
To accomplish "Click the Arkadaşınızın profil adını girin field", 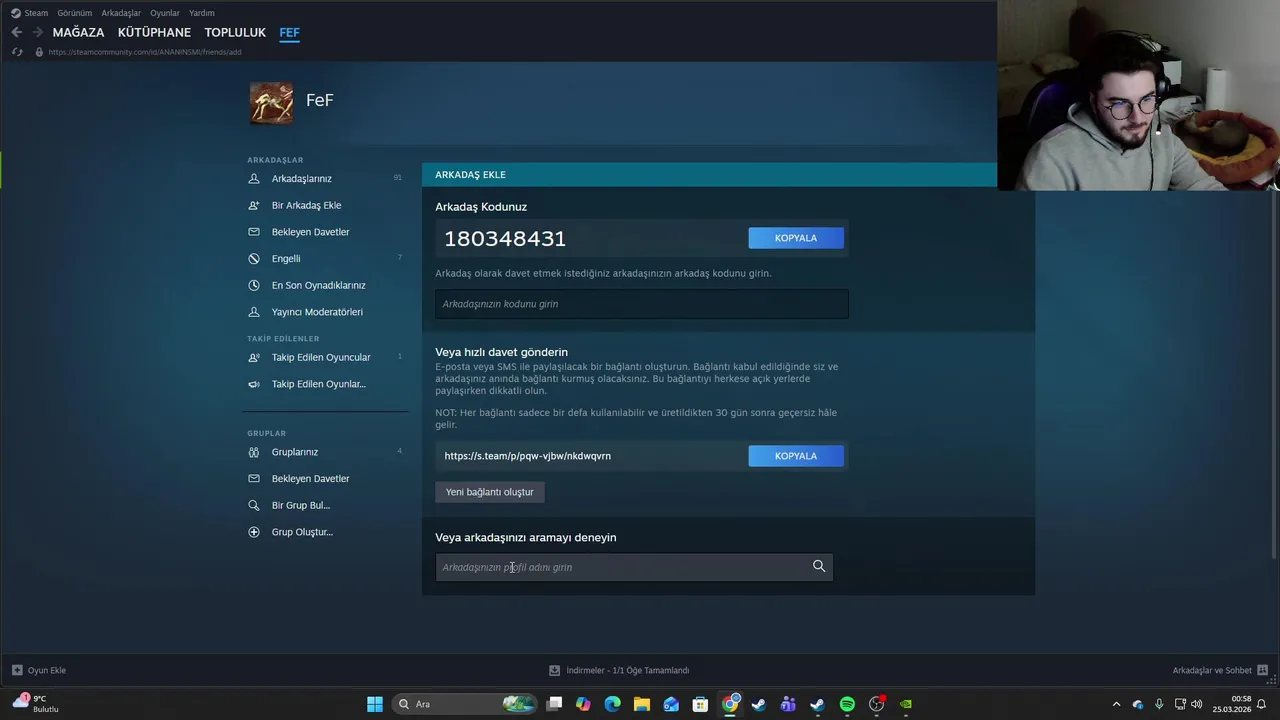I will tap(634, 567).
